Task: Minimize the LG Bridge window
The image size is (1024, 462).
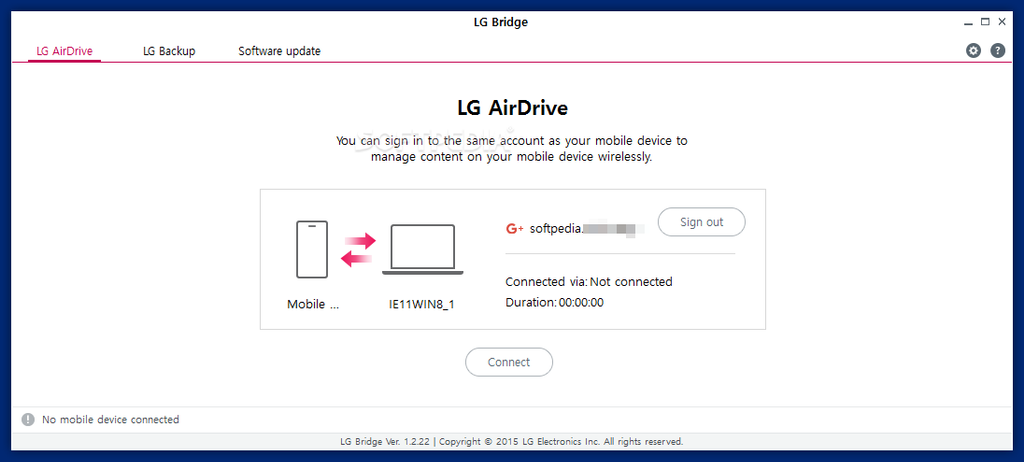Action: click(969, 21)
